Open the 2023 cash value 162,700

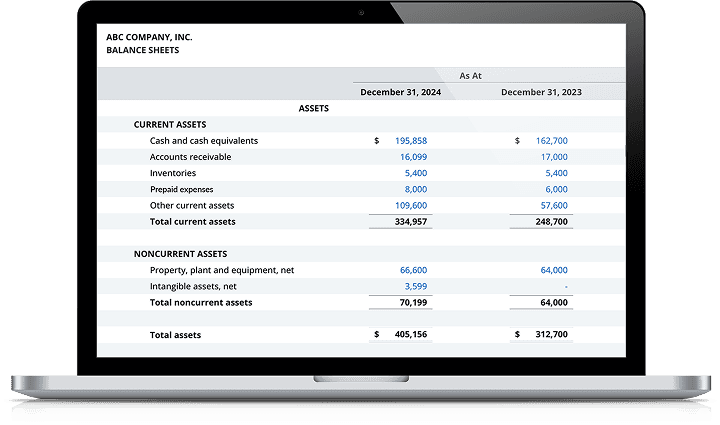[x=551, y=141]
